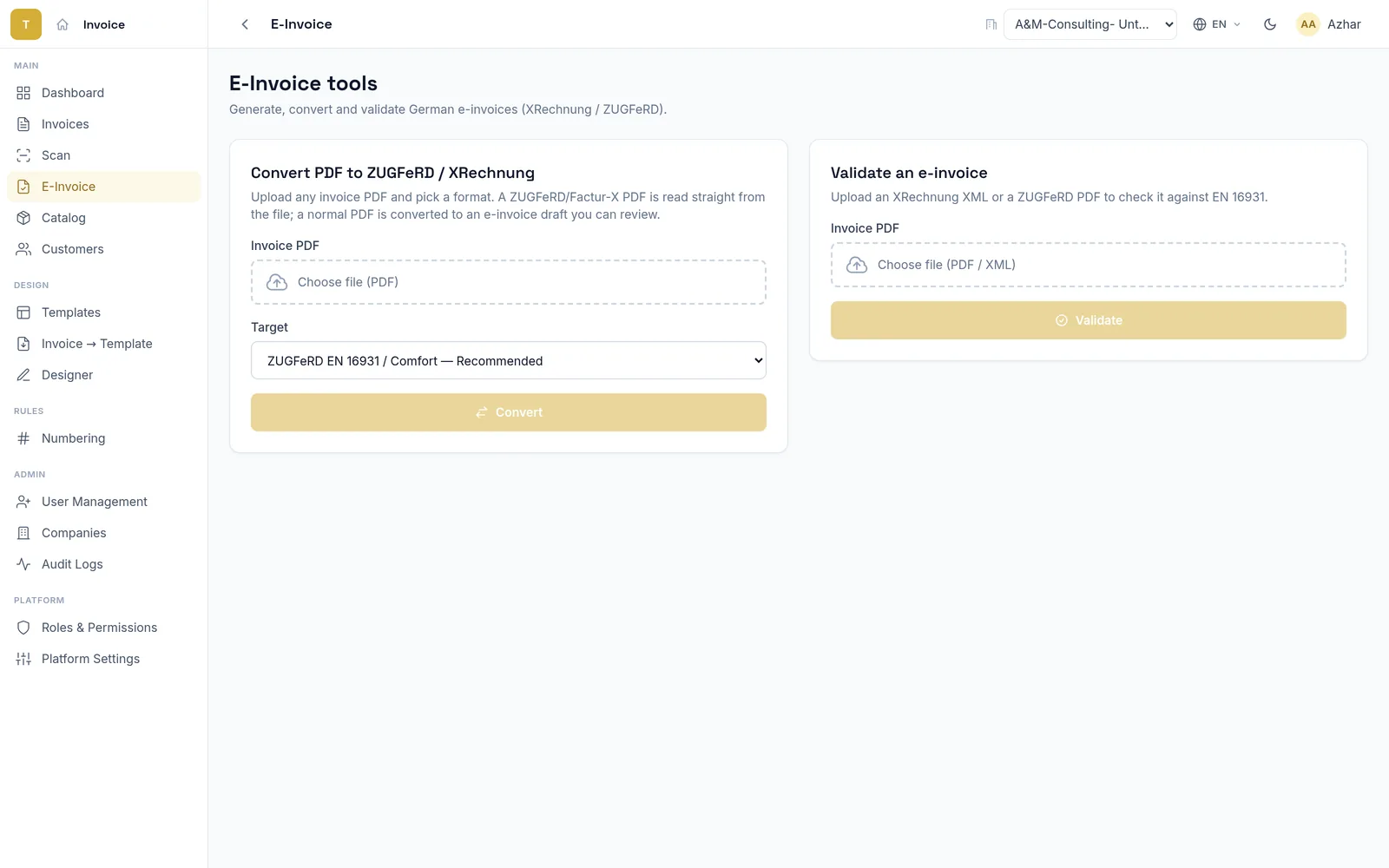Open Numbering rules
This screenshot has width=1389, height=868.
104,438
